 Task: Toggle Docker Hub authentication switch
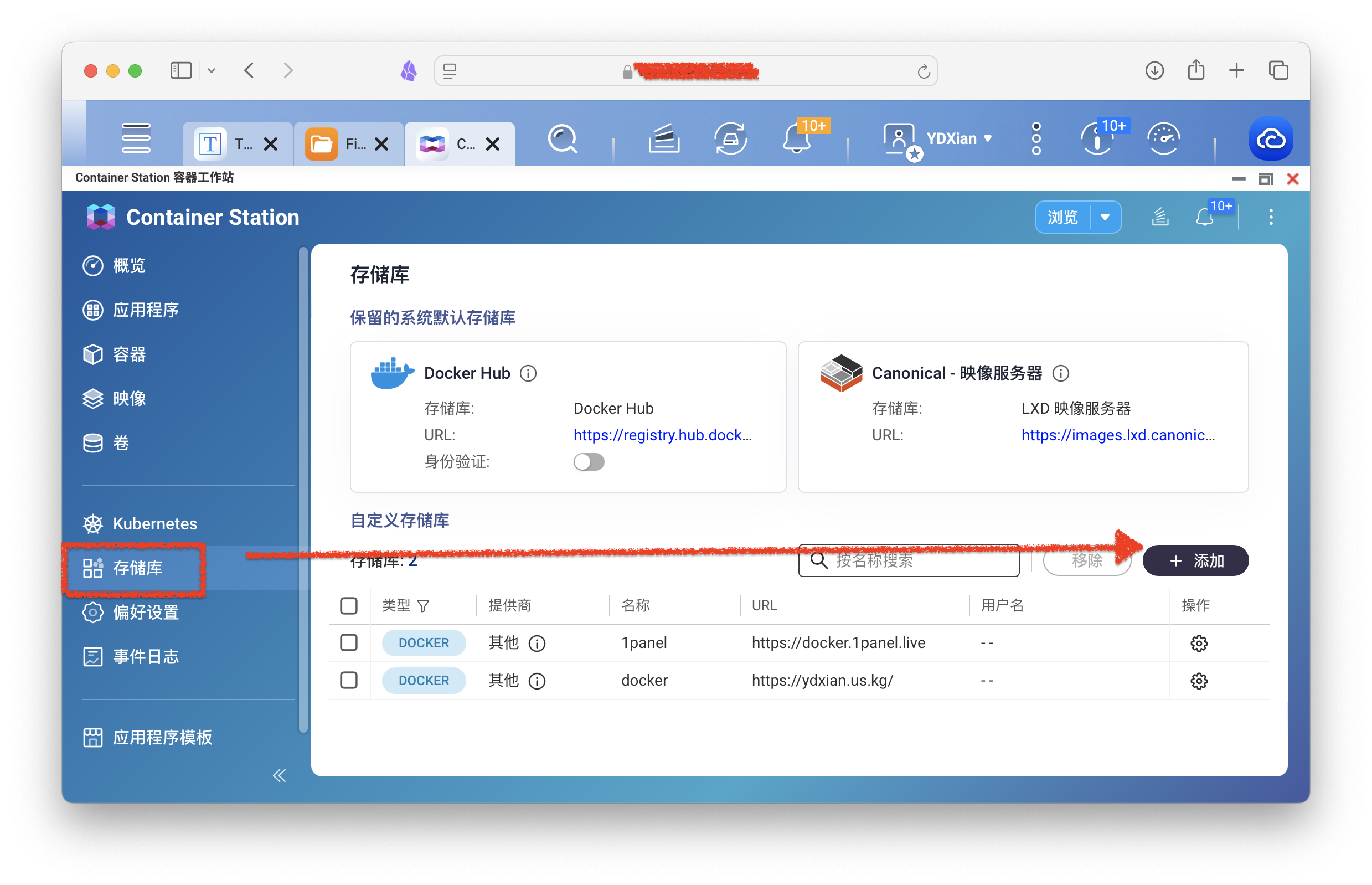589,462
